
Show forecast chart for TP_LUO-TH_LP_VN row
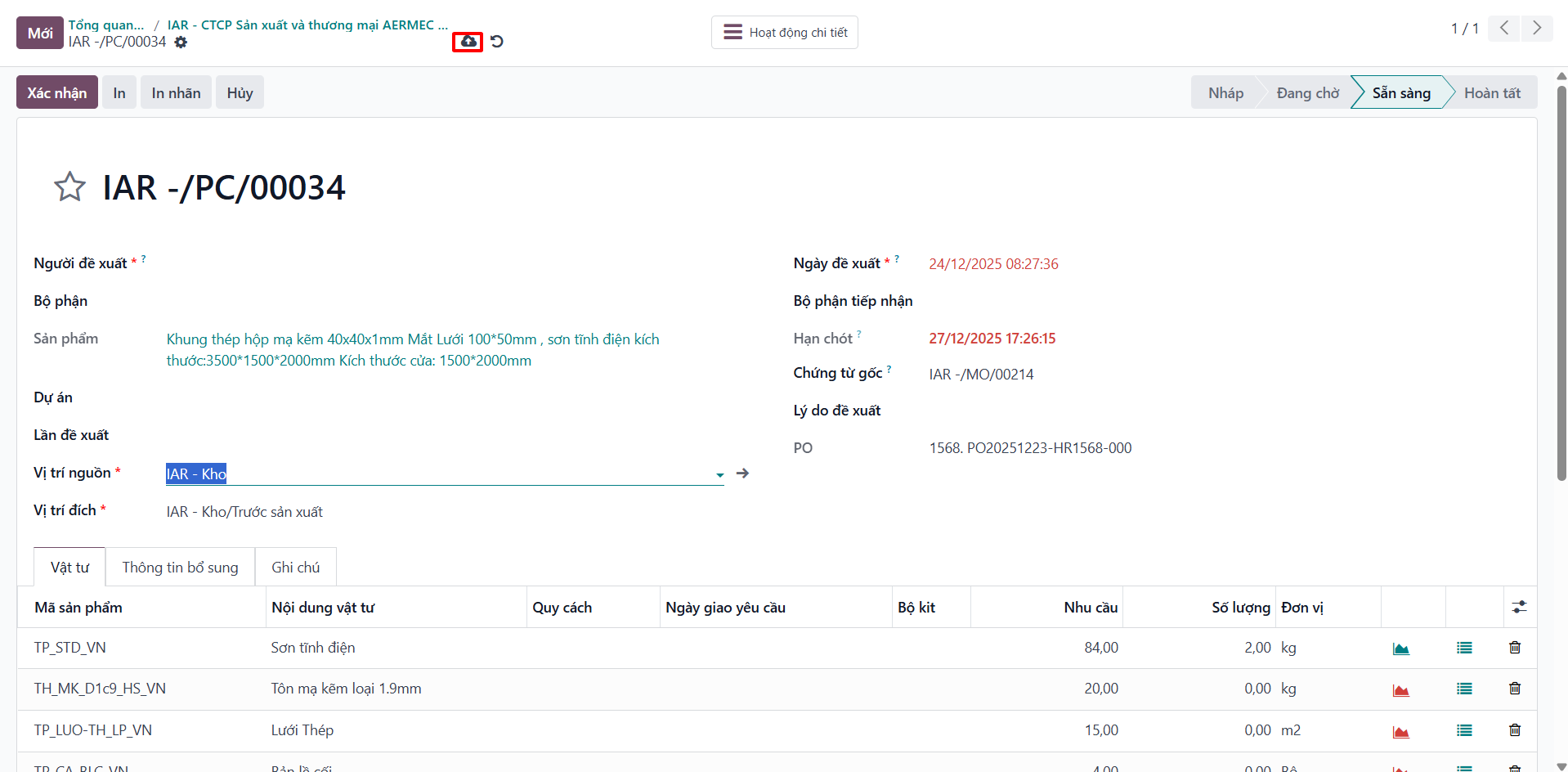[1400, 731]
